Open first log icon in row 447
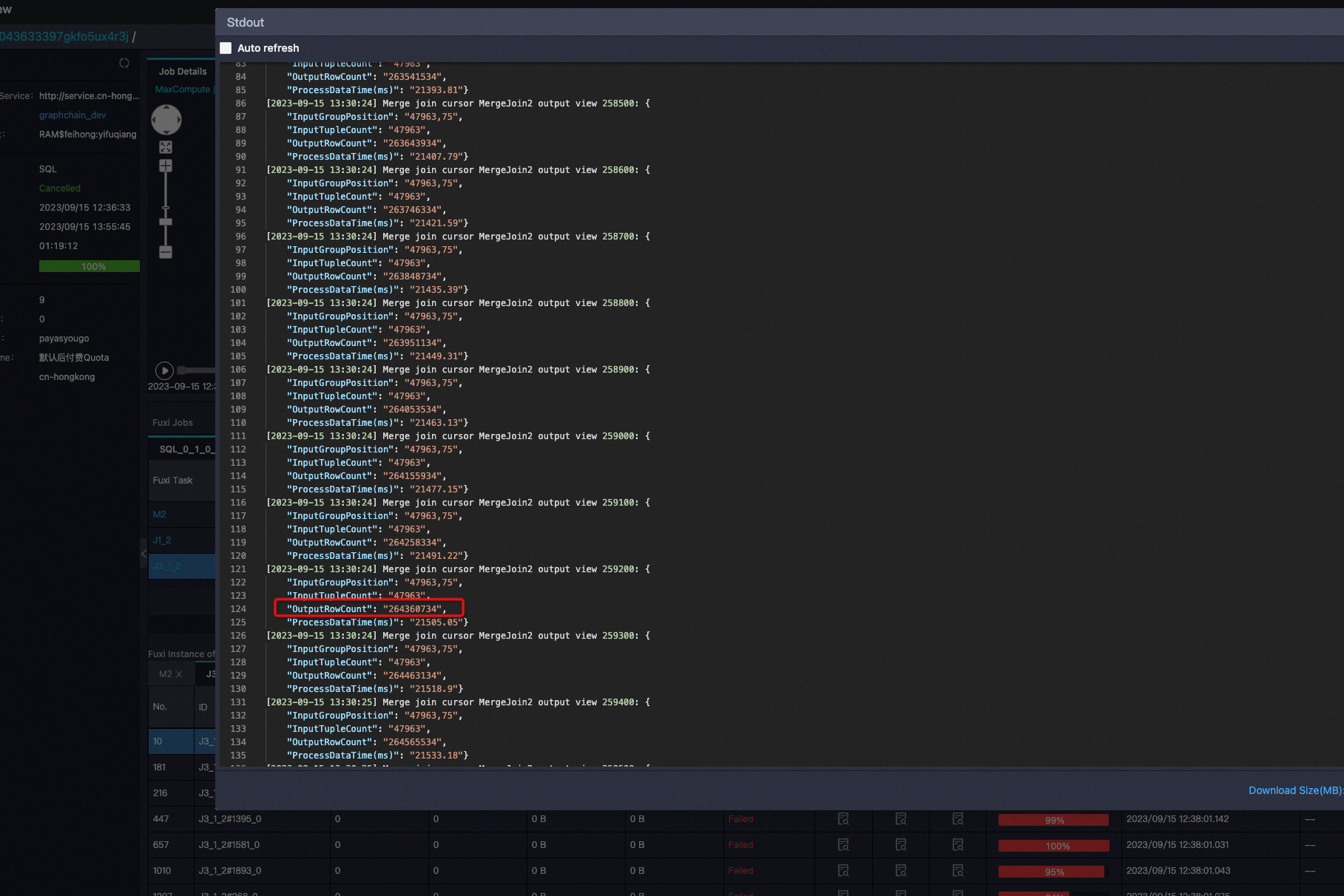 [x=843, y=819]
